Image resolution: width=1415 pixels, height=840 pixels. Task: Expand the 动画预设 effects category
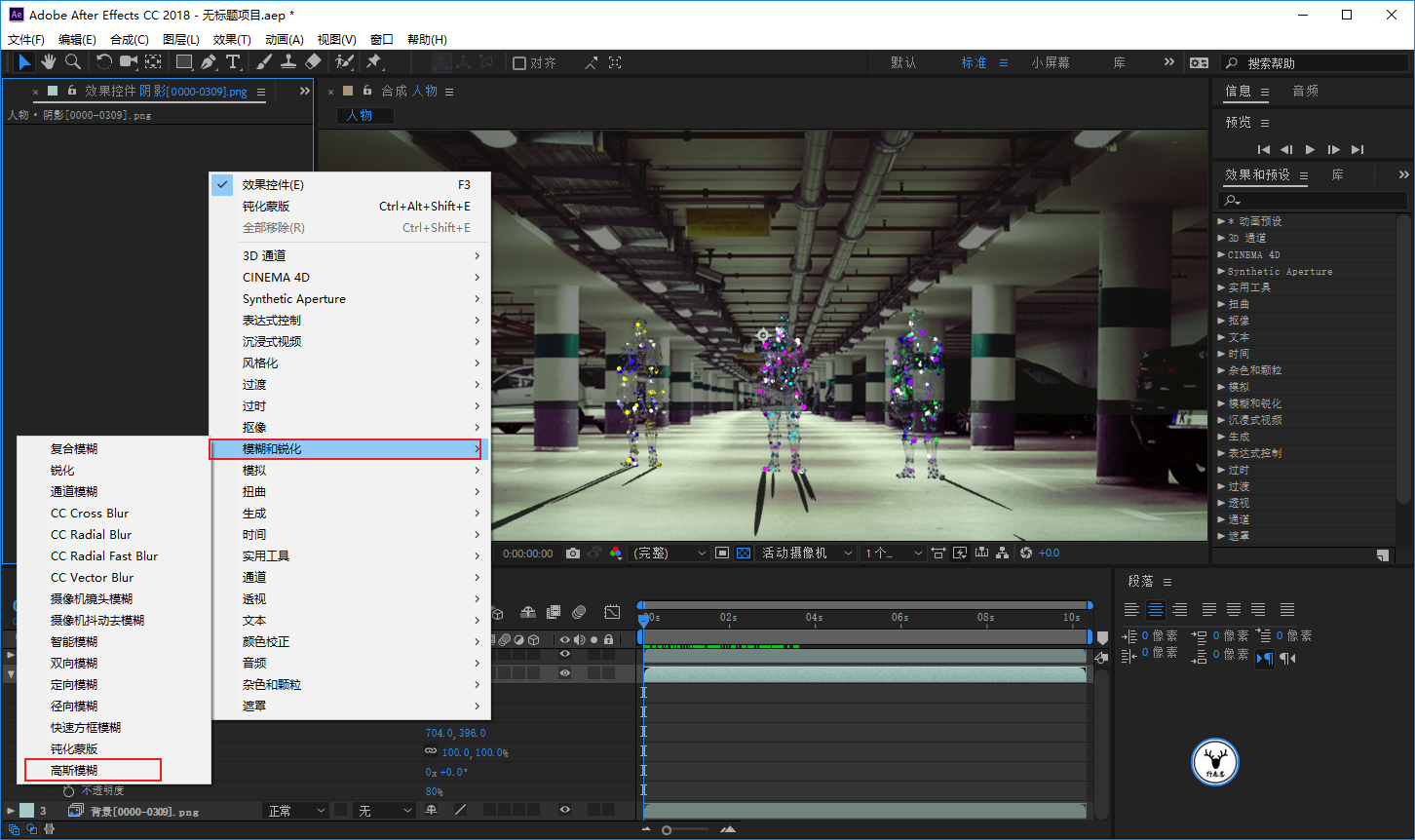(1221, 221)
